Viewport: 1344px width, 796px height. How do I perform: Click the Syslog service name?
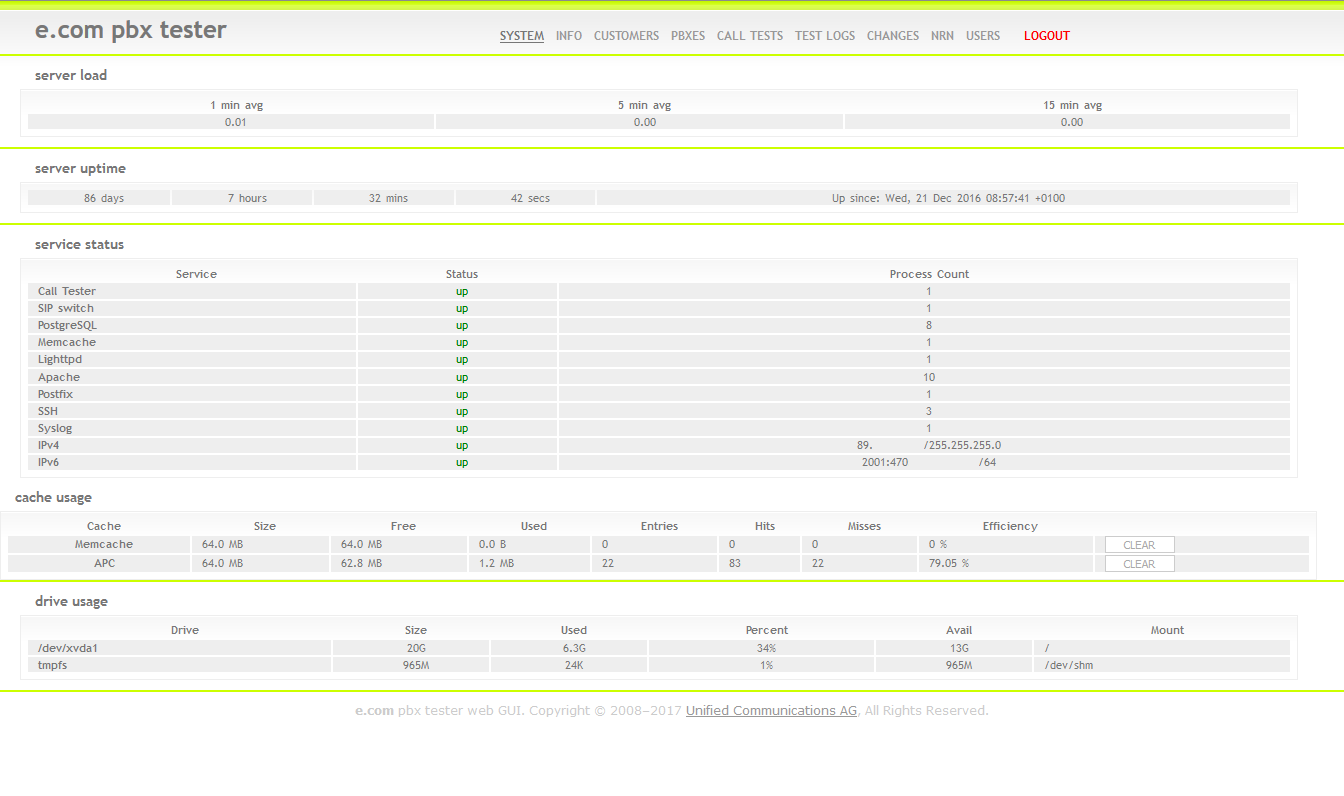point(55,428)
